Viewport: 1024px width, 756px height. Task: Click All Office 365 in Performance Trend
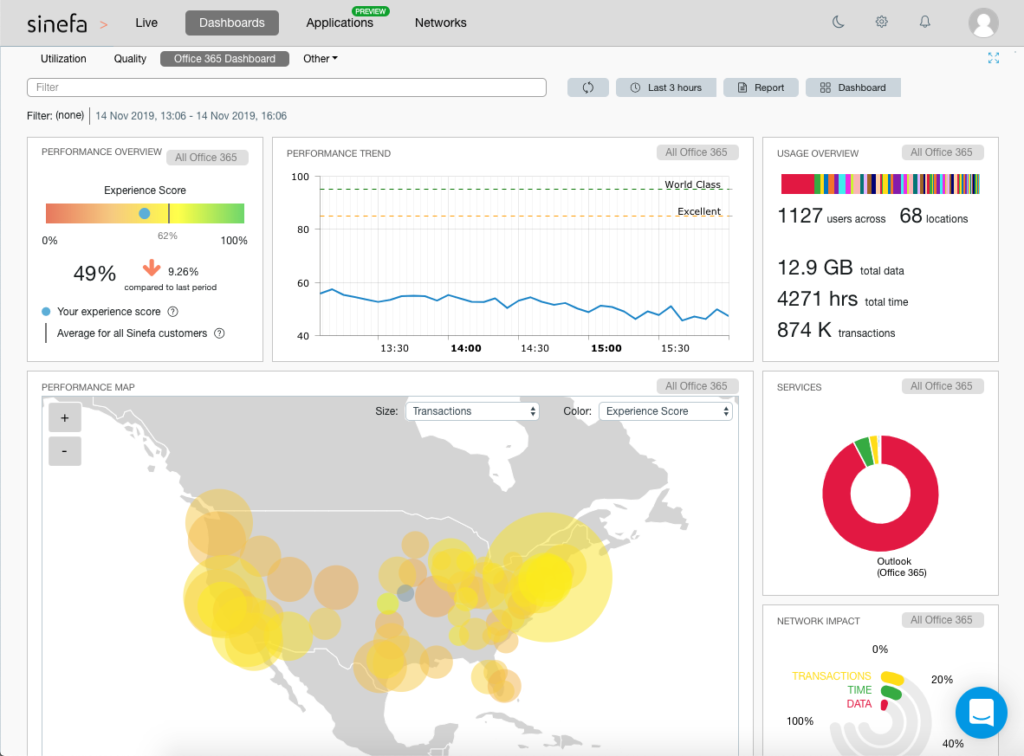click(697, 152)
